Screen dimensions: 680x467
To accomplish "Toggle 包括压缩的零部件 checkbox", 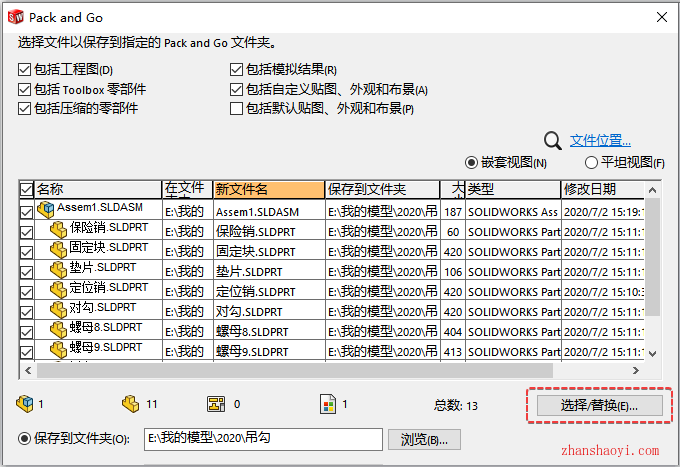I will (x=24, y=108).
